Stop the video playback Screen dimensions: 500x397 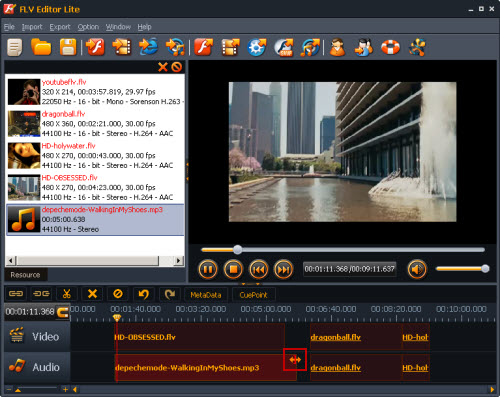[x=233, y=269]
